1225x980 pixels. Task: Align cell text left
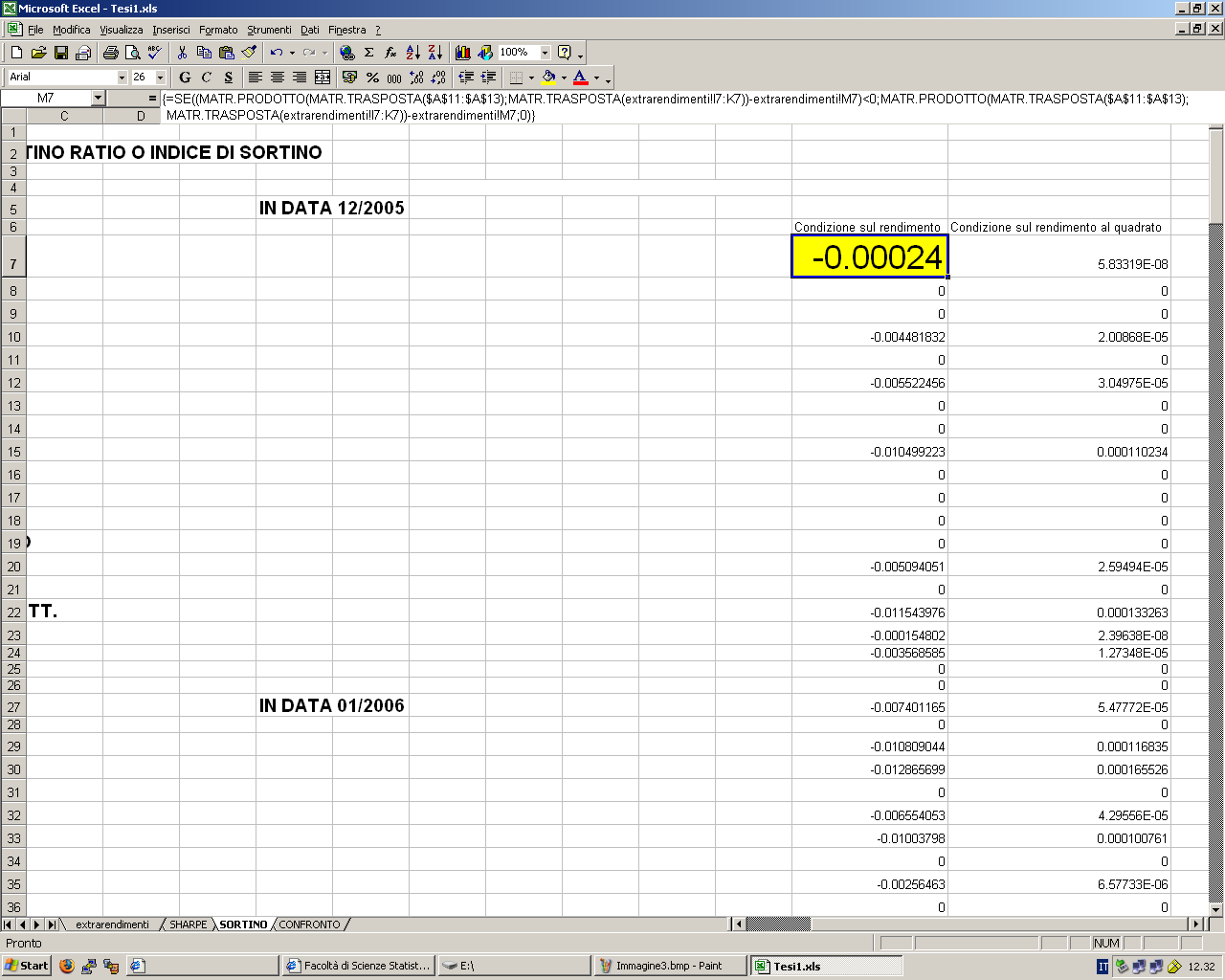point(256,78)
